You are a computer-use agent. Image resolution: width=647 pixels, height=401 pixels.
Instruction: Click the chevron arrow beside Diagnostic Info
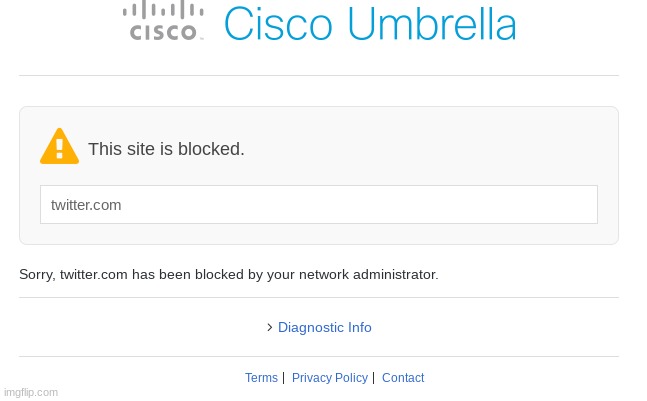click(269, 328)
